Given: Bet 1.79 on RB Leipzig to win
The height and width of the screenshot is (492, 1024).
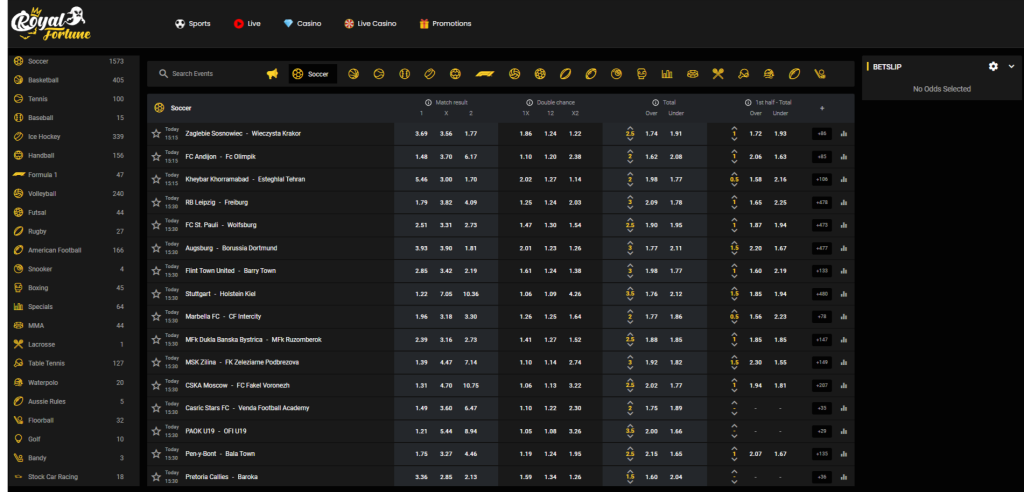Looking at the screenshot, I should tap(421, 202).
